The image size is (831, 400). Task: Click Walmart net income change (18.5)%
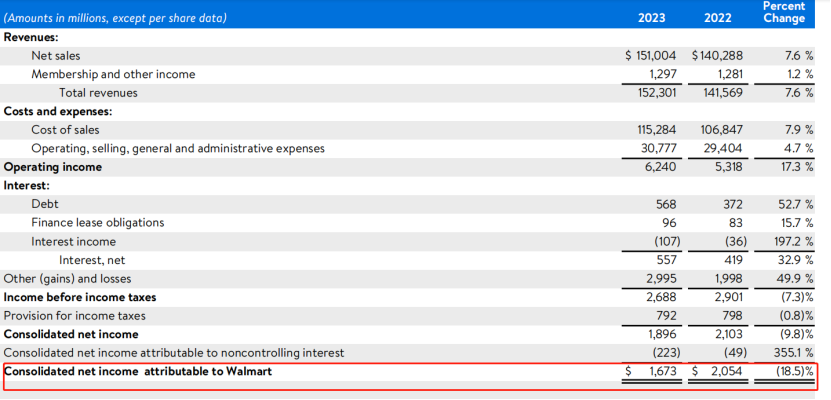795,371
